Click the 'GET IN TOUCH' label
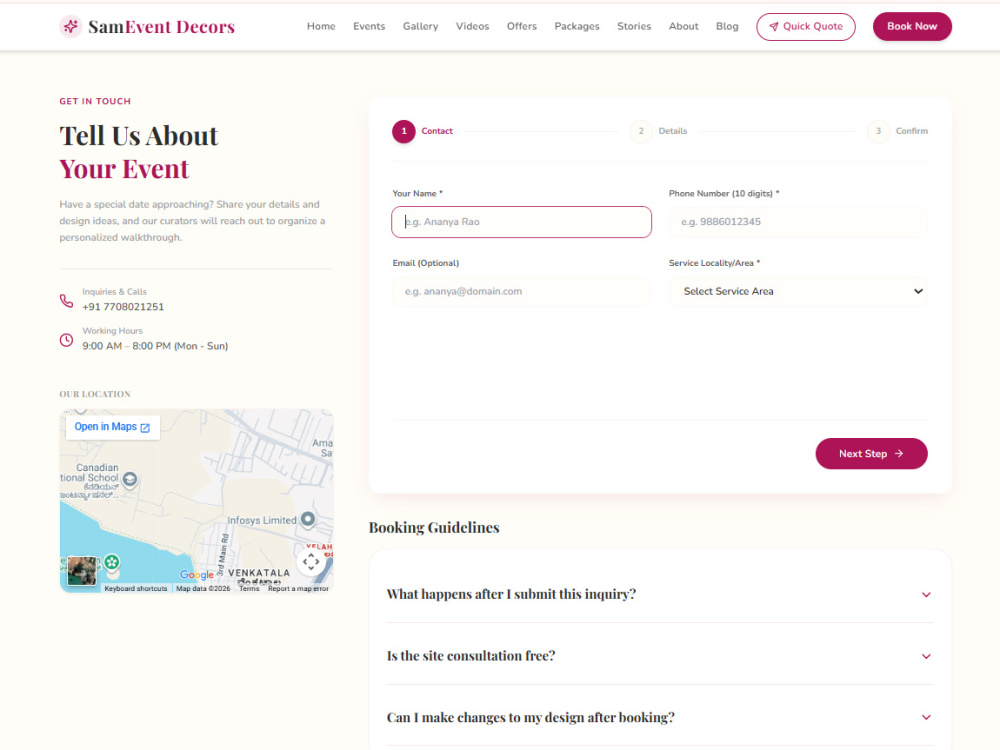This screenshot has height=750, width=1000. [x=95, y=101]
